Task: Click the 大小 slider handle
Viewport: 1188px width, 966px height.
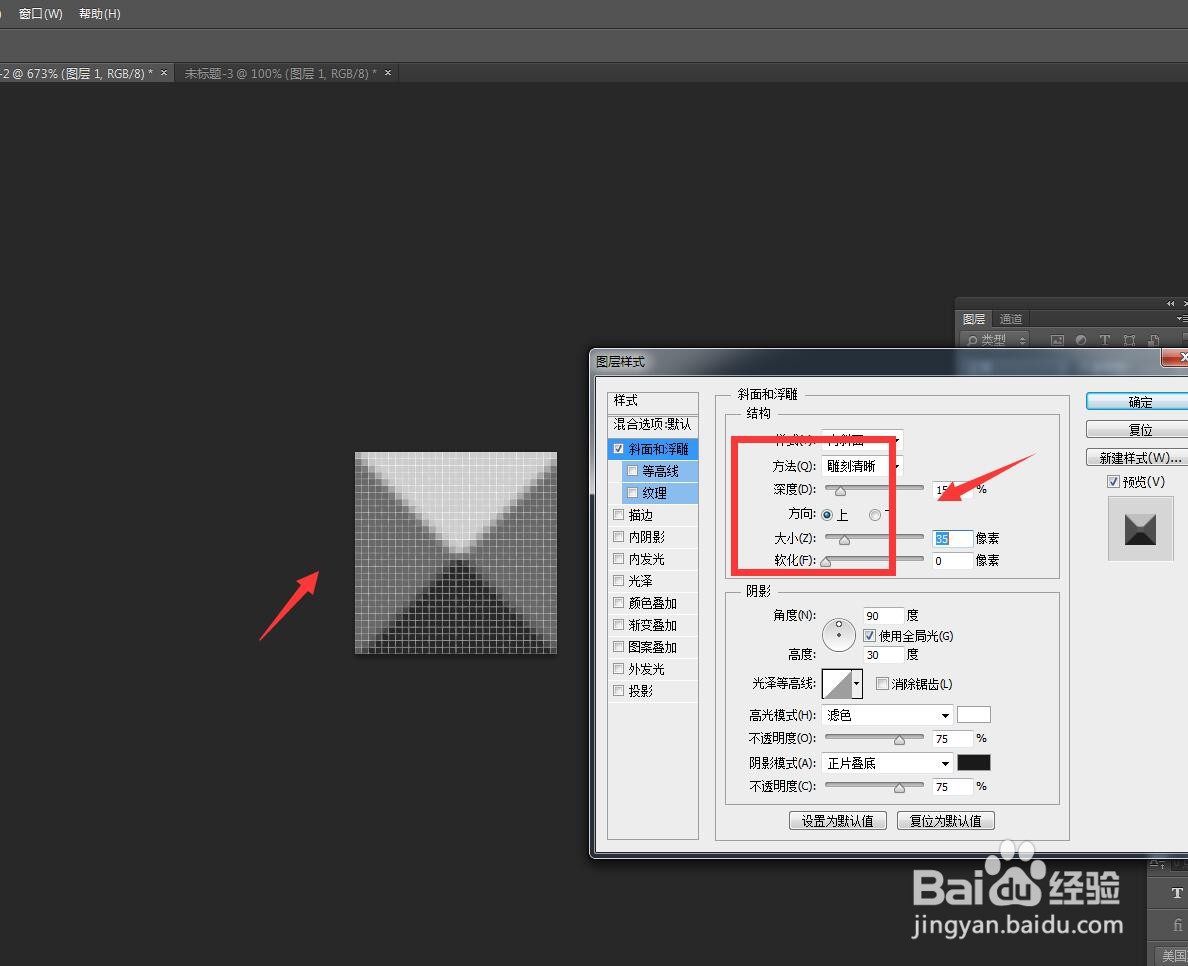Action: (844, 539)
